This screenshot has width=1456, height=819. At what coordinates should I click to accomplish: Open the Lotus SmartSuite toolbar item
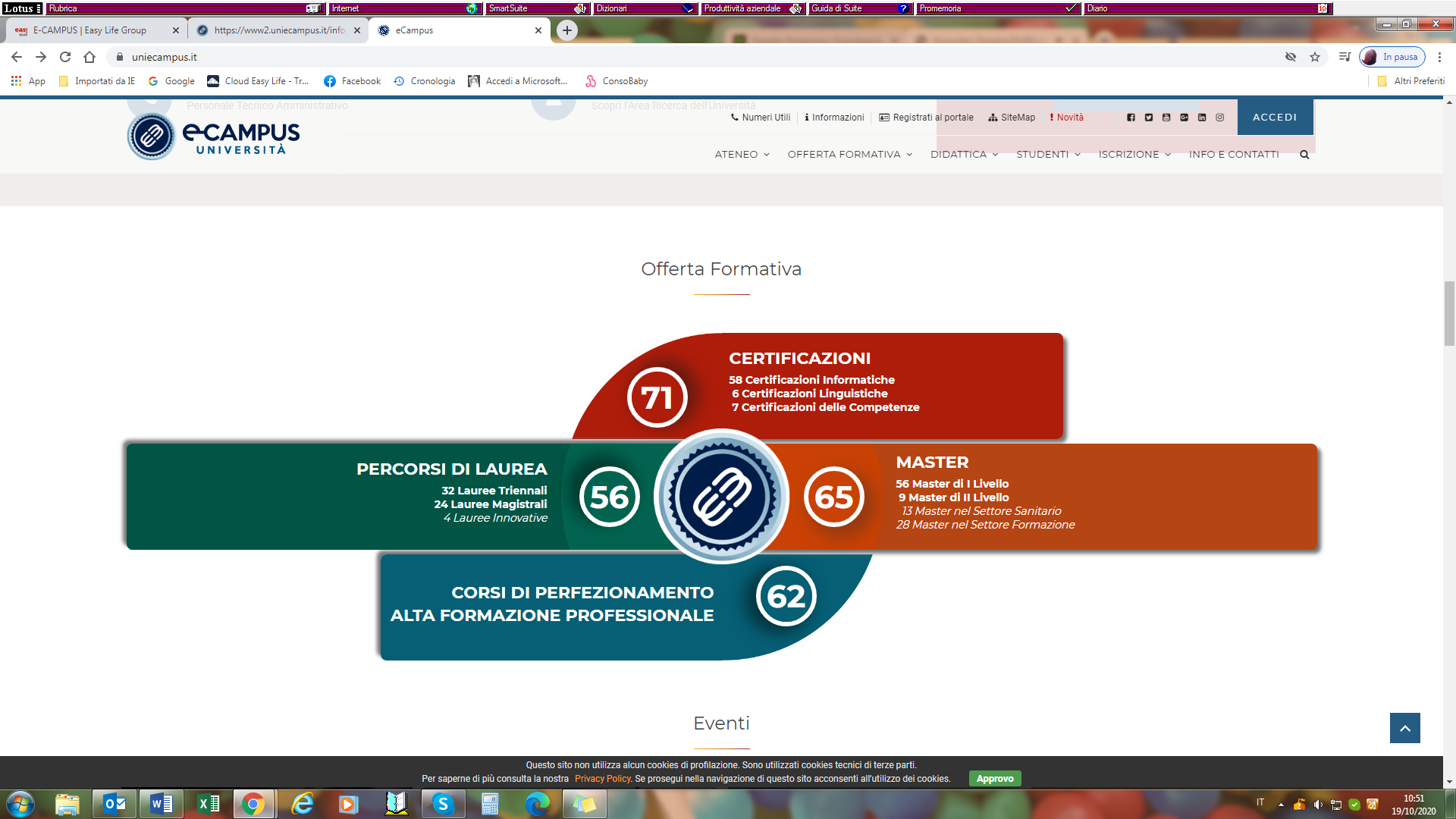(x=537, y=8)
